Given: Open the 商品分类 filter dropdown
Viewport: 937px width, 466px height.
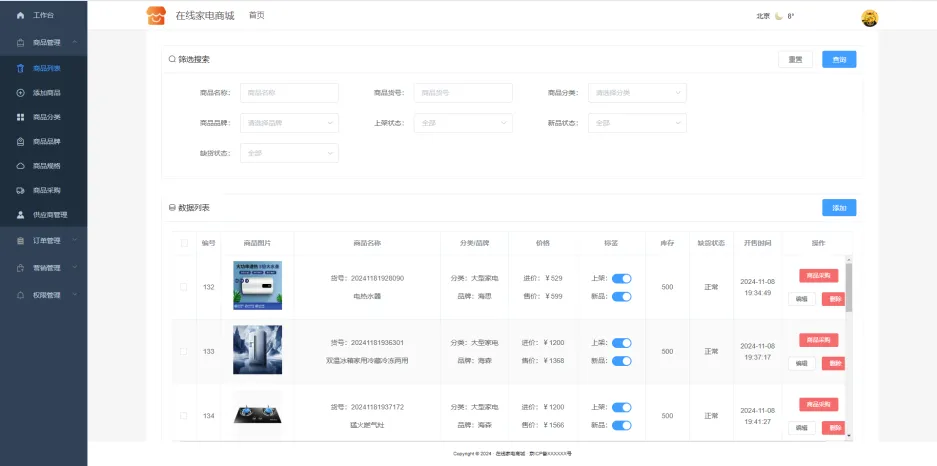Looking at the screenshot, I should click(637, 93).
